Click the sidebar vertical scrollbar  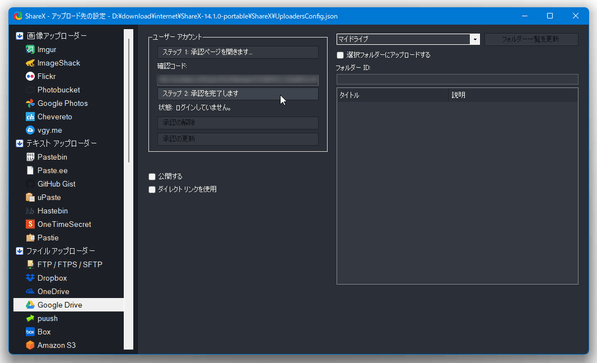[129, 189]
